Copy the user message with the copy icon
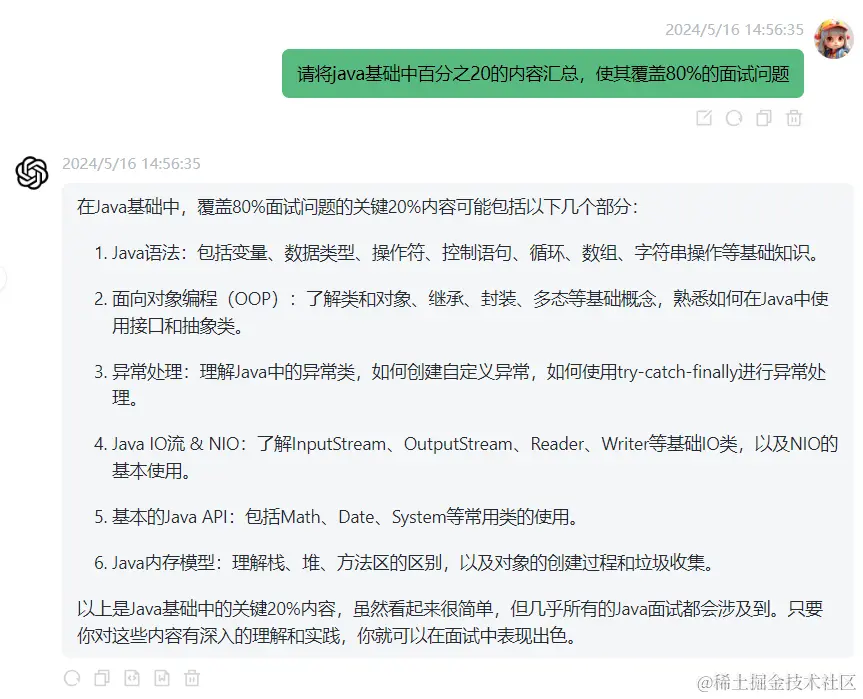This screenshot has width=863, height=699. point(764,118)
